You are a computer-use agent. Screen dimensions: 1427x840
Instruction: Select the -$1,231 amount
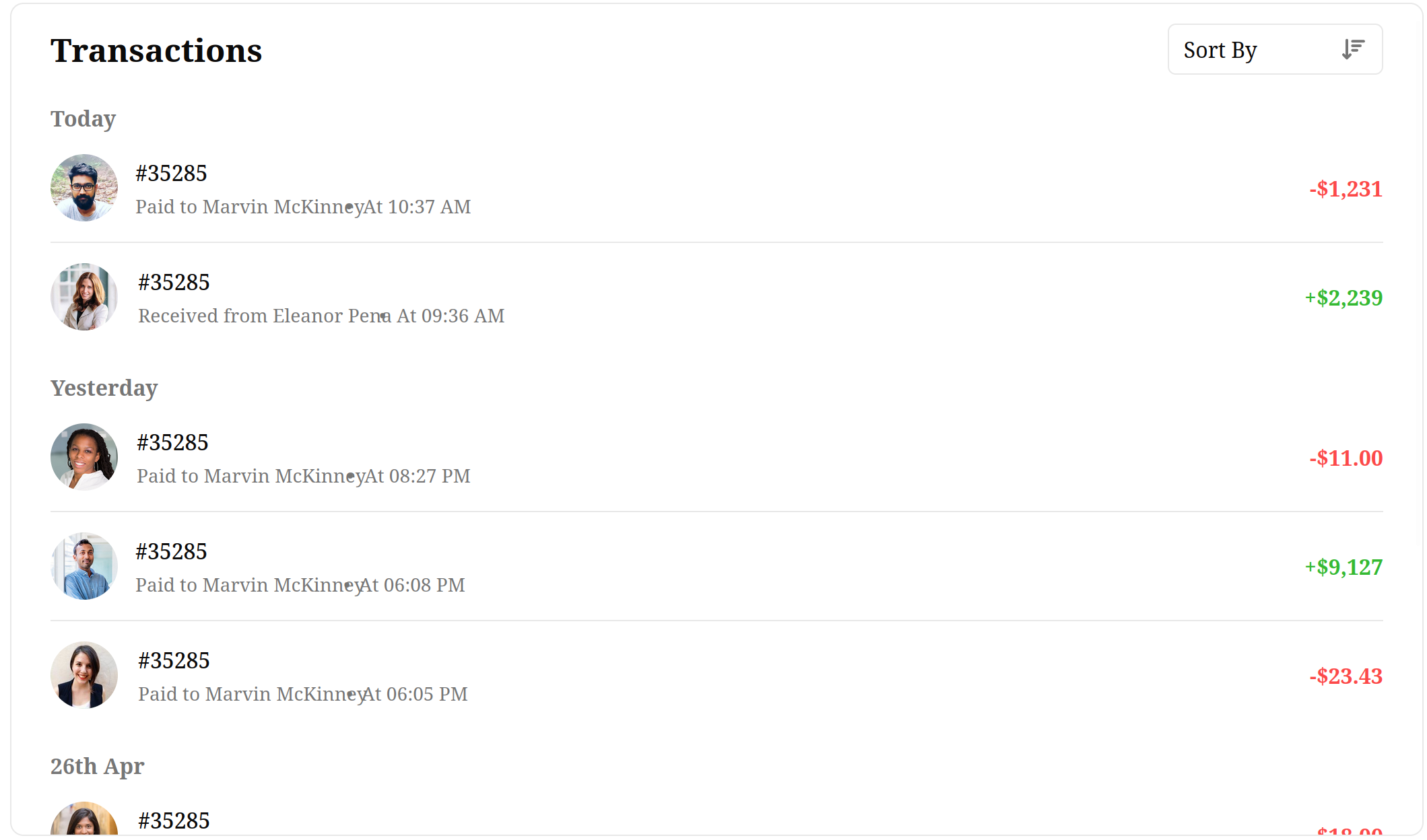pyautogui.click(x=1346, y=189)
